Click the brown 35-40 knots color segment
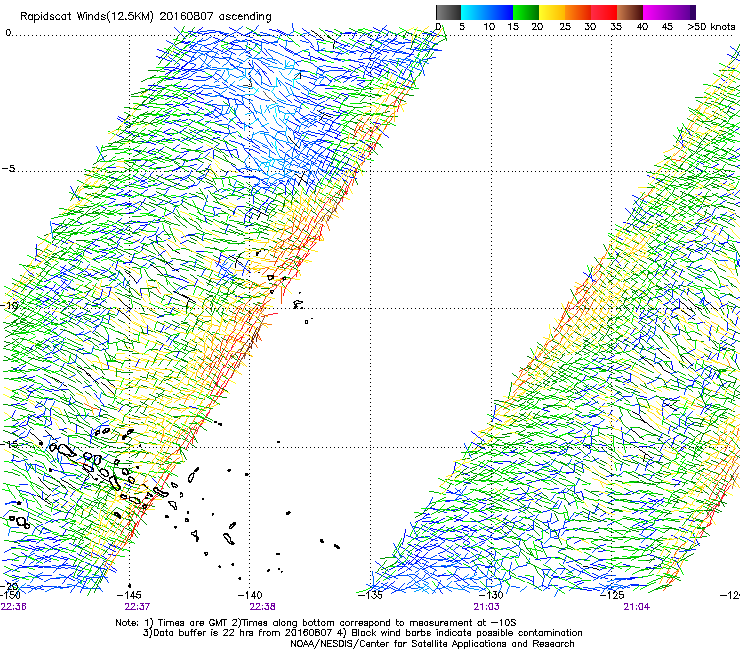This screenshot has height=650, width=740. tap(630, 12)
